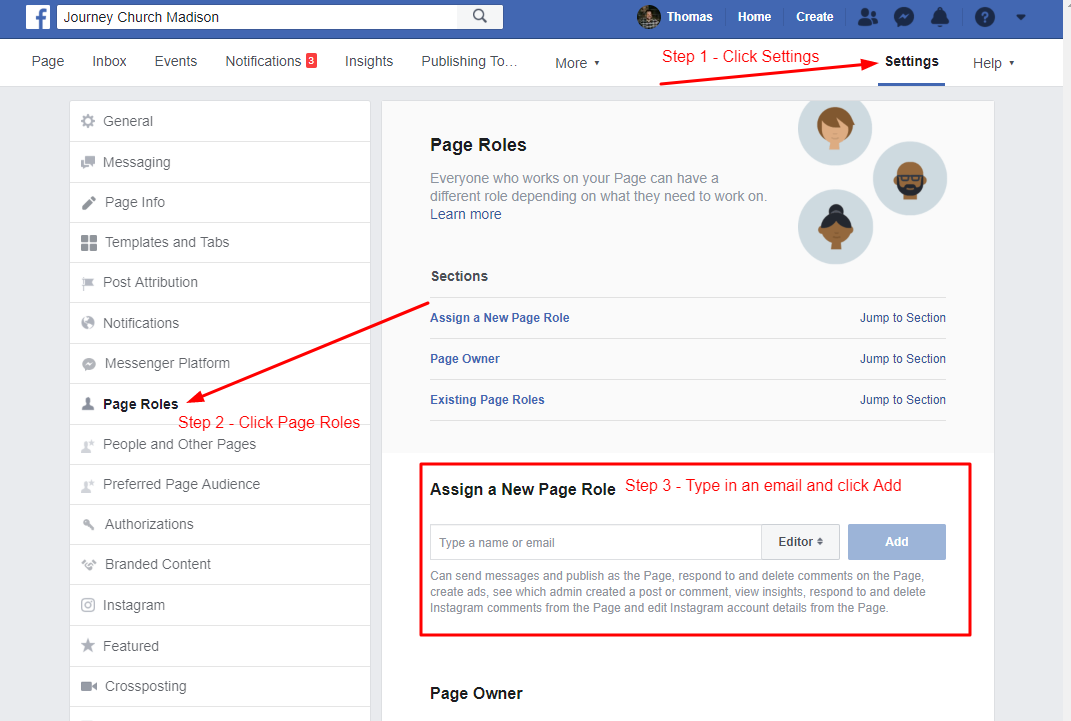The height and width of the screenshot is (721, 1071).
Task: Check notifications via the bell icon
Action: 941,16
